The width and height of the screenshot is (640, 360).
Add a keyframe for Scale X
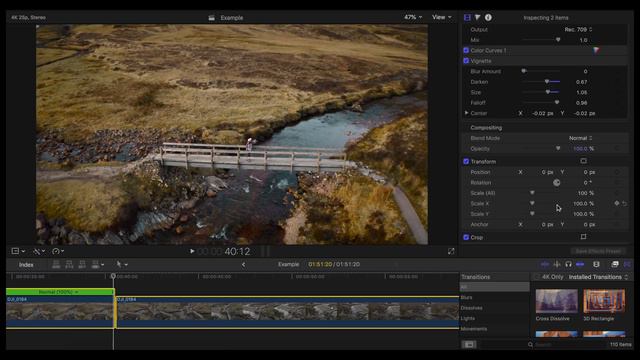coord(617,203)
